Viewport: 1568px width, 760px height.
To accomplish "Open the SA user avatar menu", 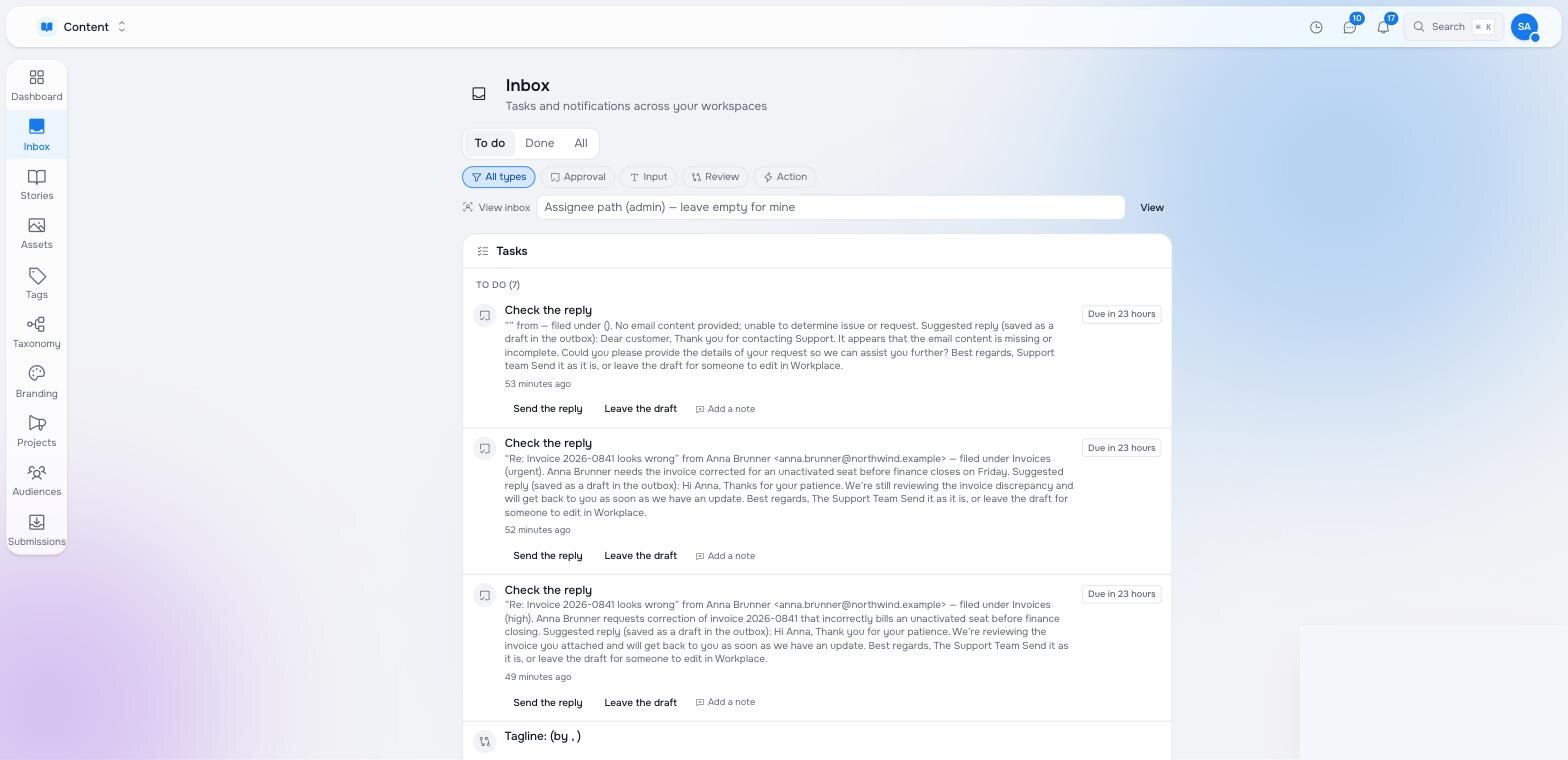I will tap(1524, 27).
